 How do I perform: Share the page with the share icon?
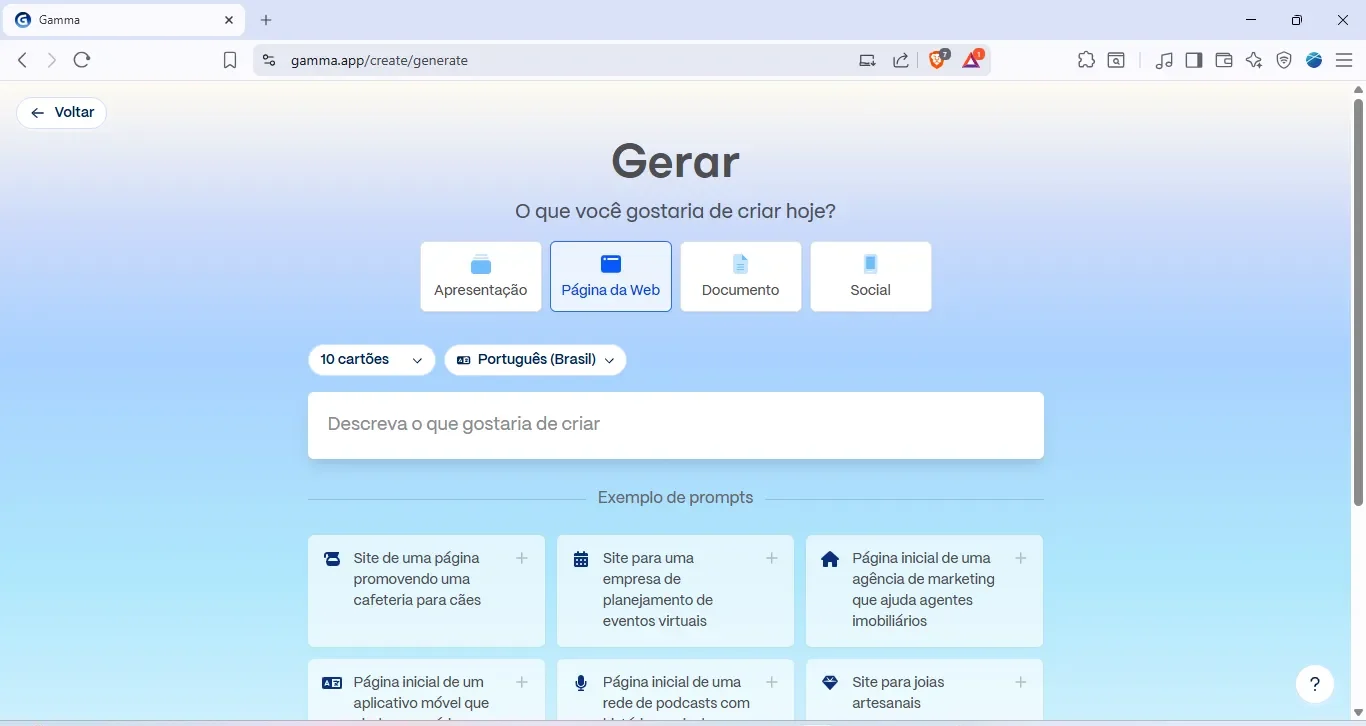tap(901, 60)
